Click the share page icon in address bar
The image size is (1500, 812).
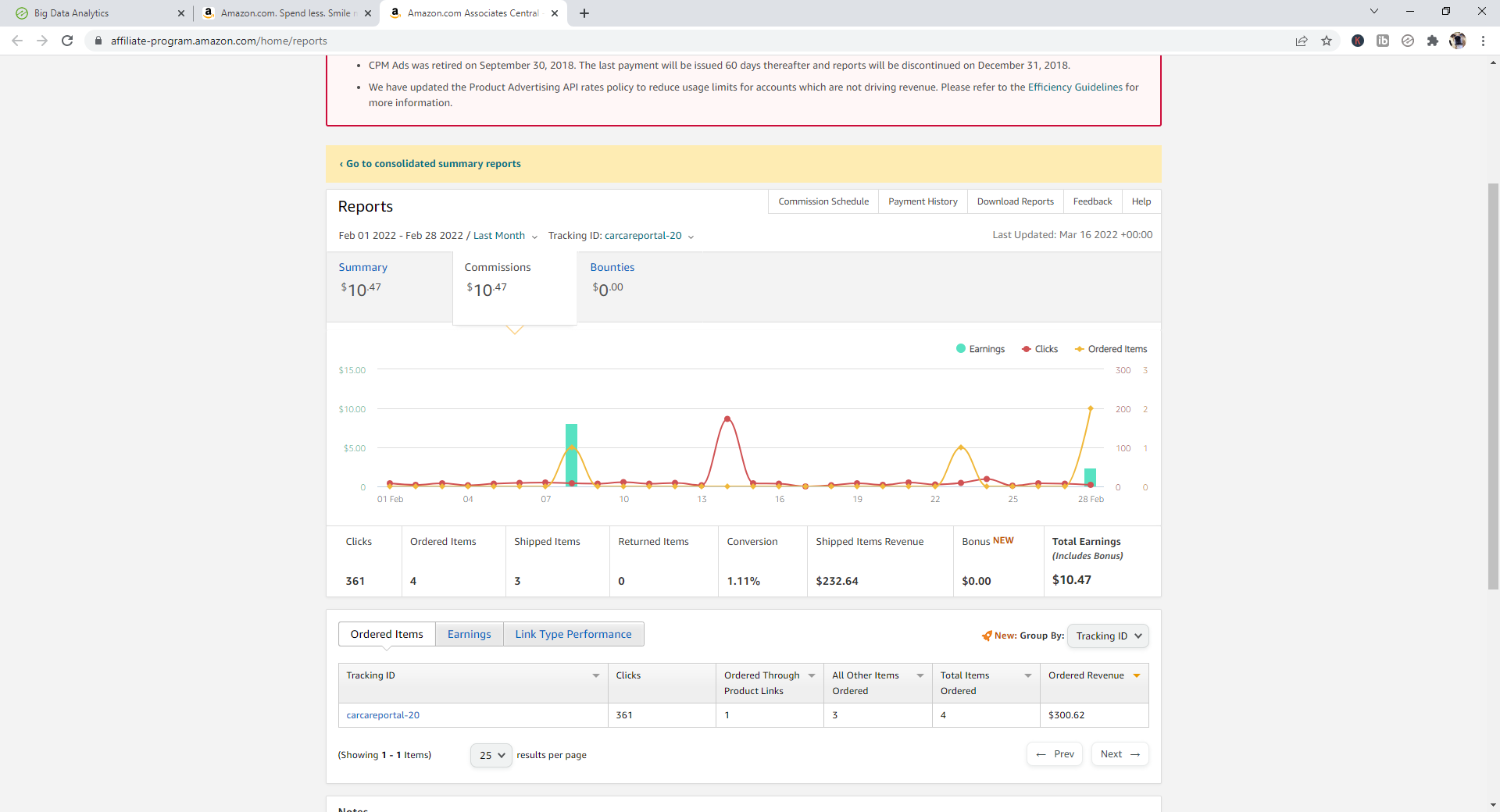click(x=1302, y=41)
